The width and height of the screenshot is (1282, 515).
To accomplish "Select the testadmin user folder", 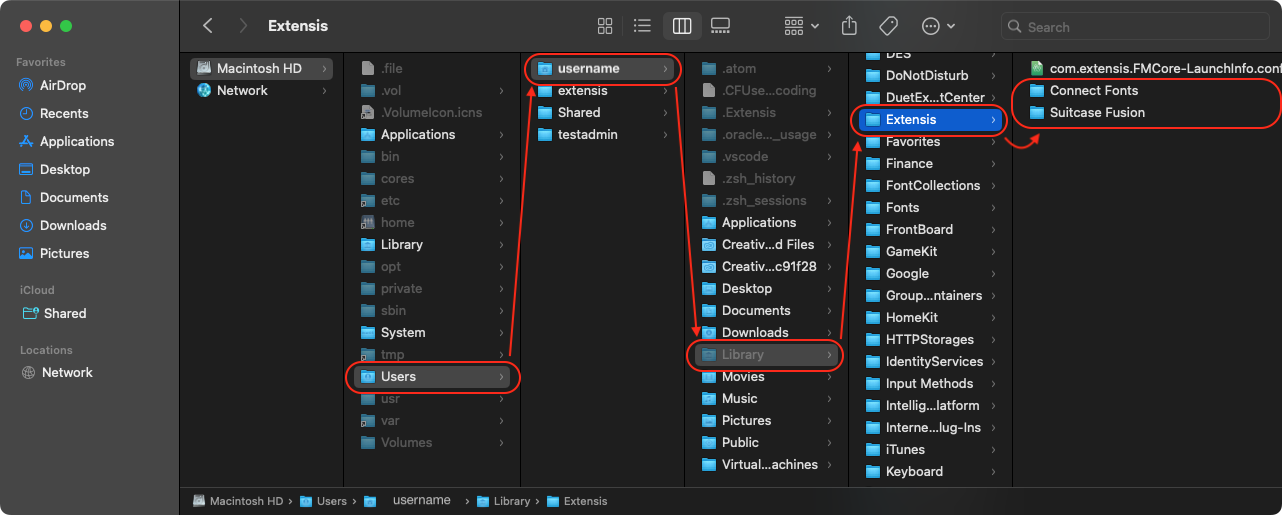I will tap(603, 134).
